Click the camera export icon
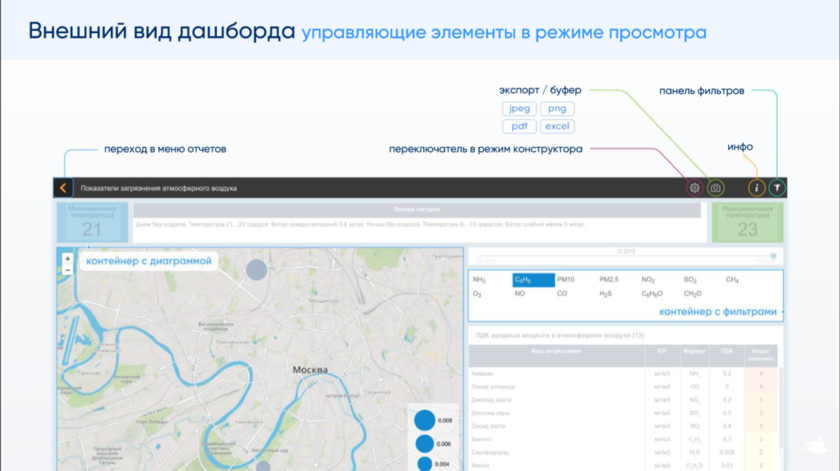This screenshot has width=840, height=471. pyautogui.click(x=715, y=188)
